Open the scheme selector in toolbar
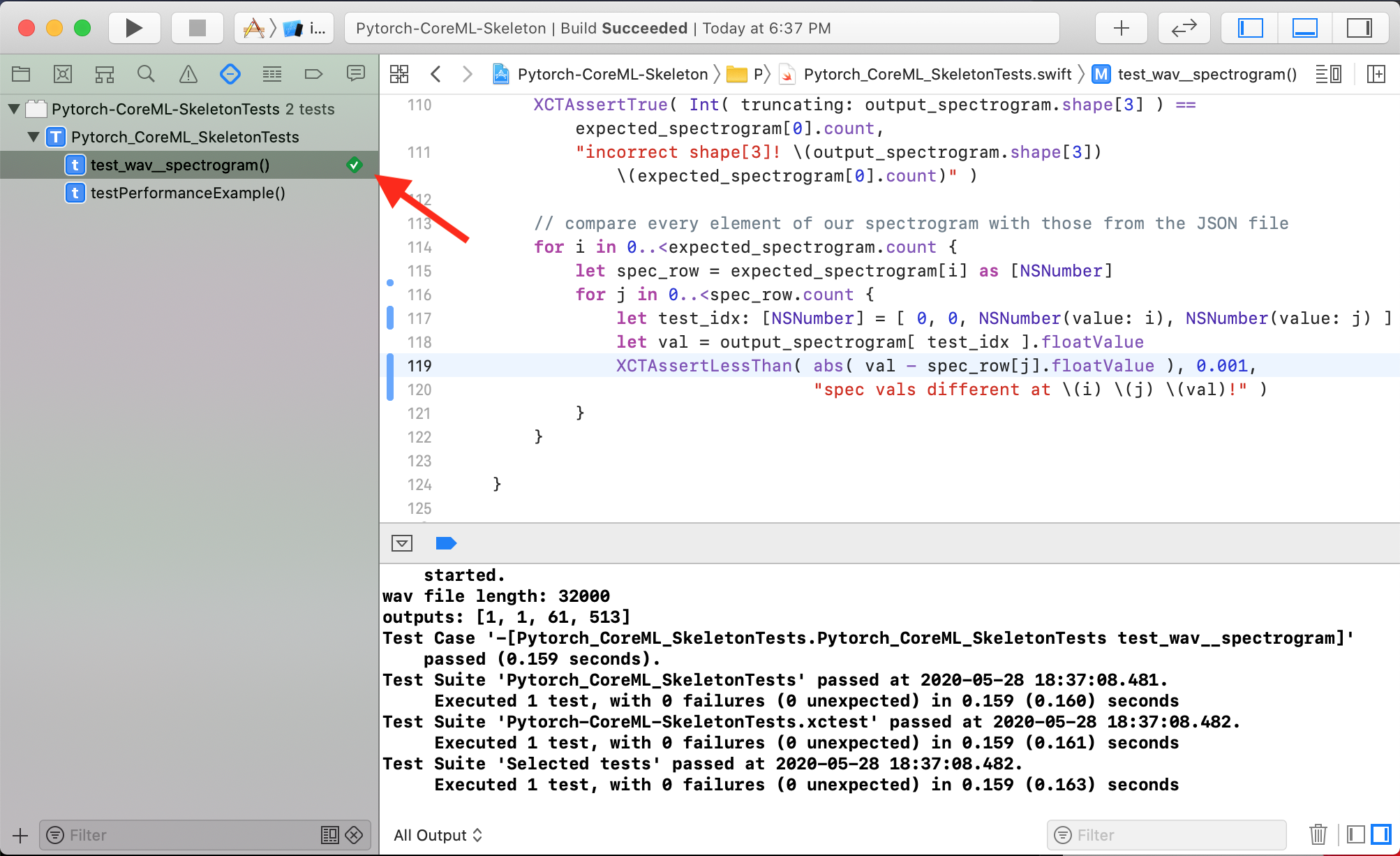 284,29
